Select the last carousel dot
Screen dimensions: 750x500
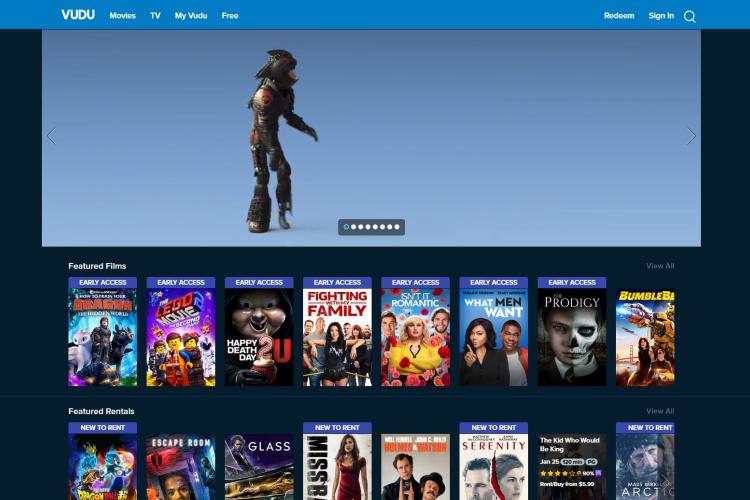(397, 227)
